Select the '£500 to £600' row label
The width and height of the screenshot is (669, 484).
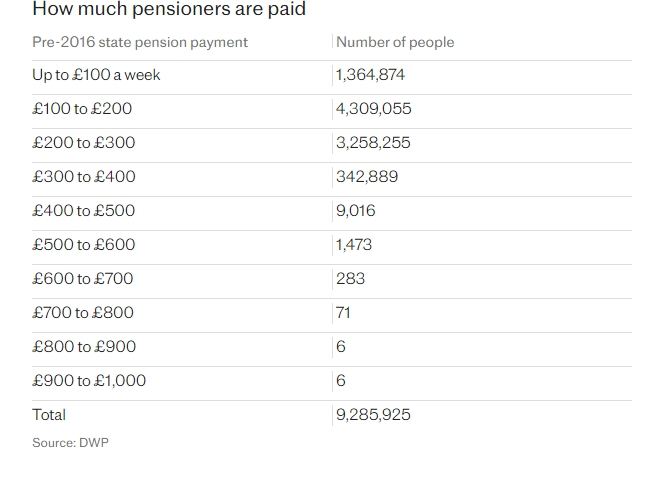point(84,245)
